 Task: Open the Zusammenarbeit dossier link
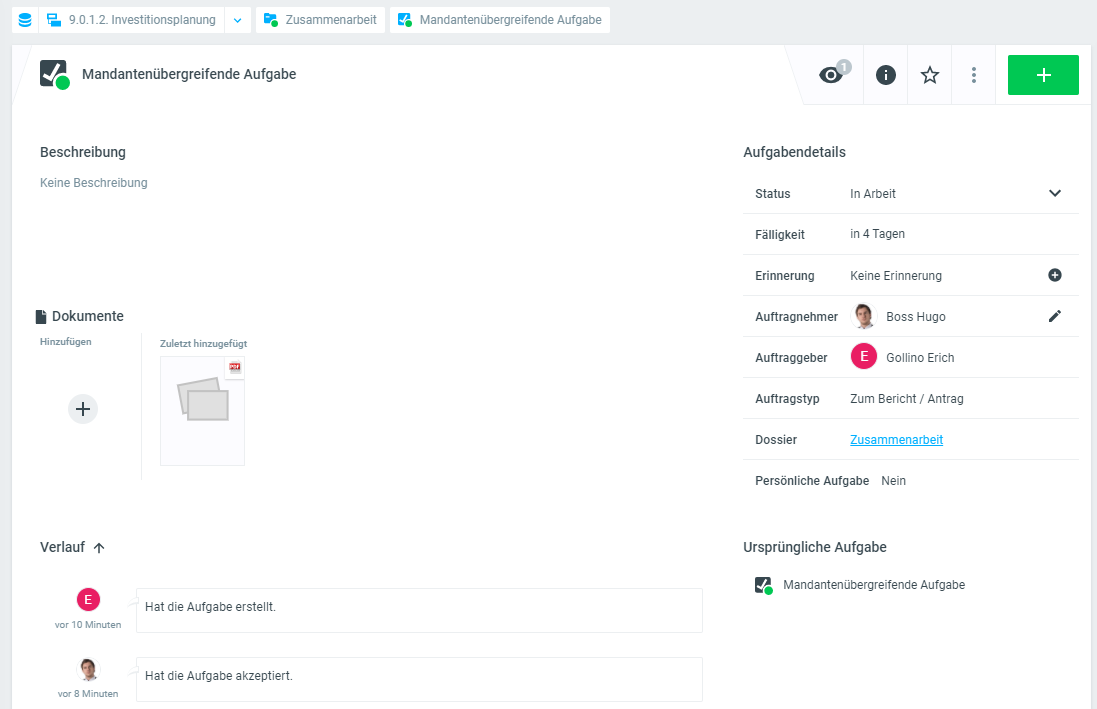tap(896, 440)
